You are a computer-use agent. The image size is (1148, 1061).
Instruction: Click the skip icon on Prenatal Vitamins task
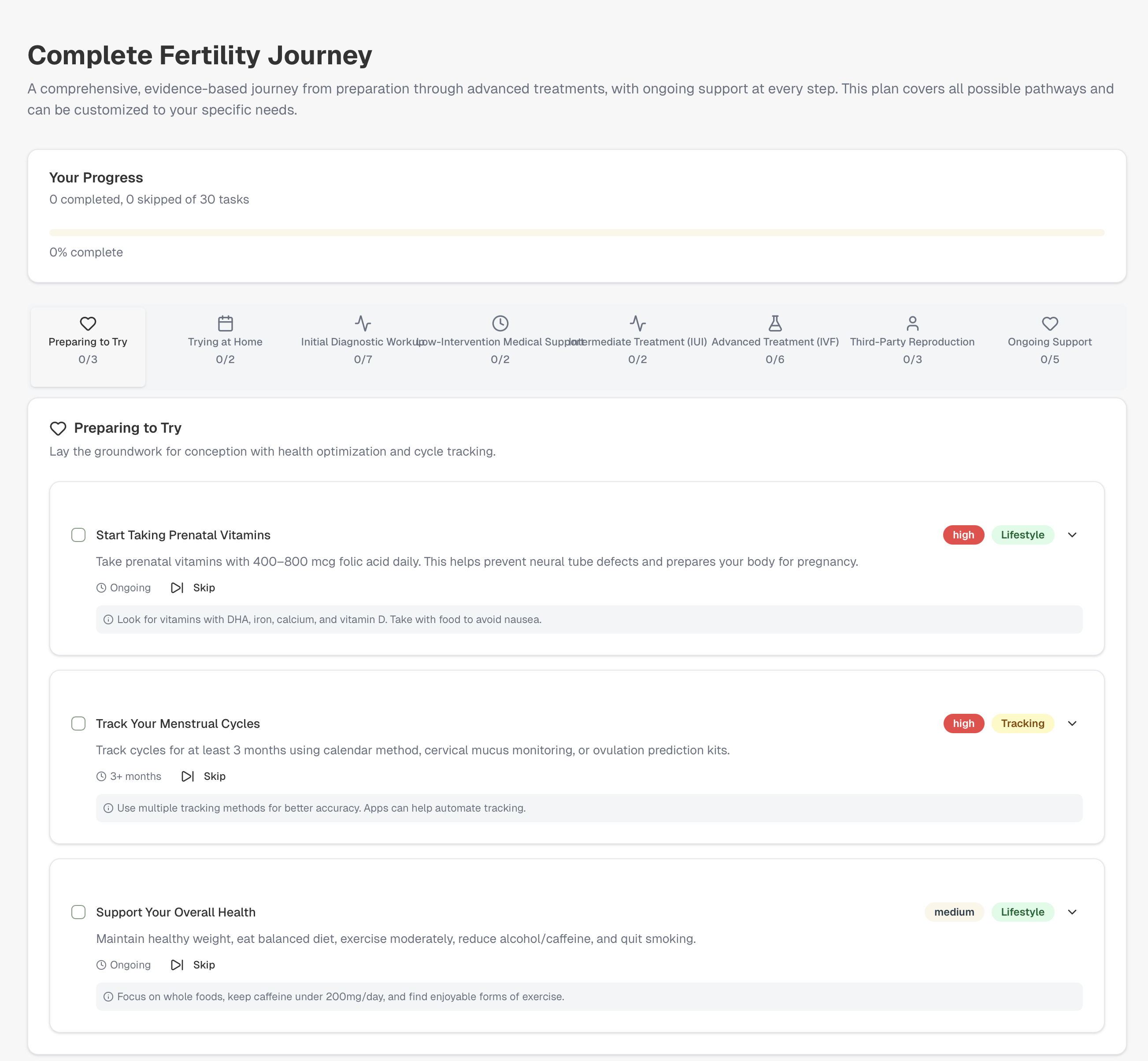[x=177, y=587]
